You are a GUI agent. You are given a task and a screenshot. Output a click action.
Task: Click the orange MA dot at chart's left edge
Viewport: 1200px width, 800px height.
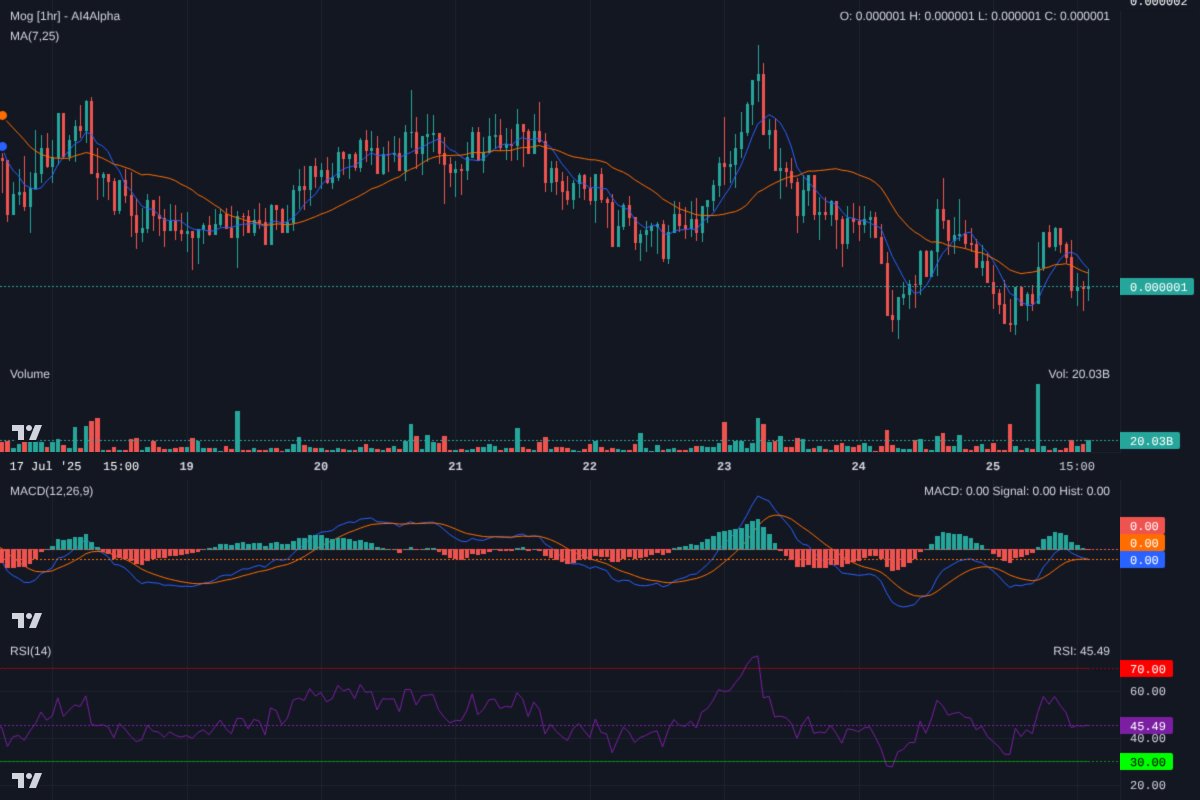tap(3, 116)
